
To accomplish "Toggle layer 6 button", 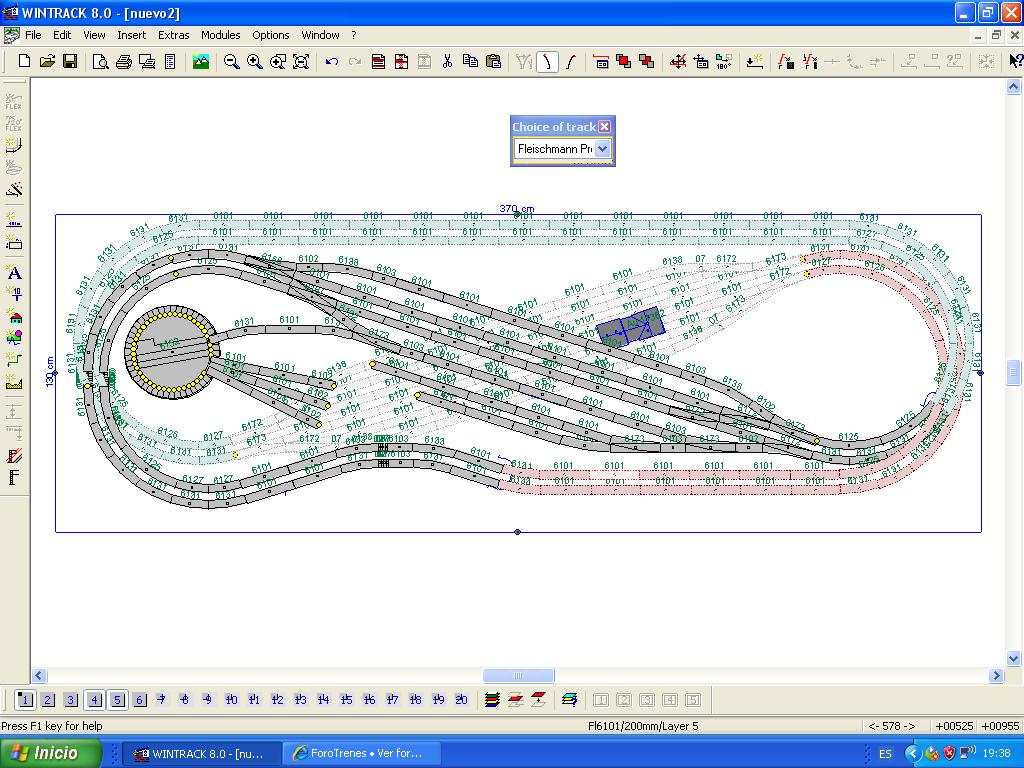I will pyautogui.click(x=140, y=700).
